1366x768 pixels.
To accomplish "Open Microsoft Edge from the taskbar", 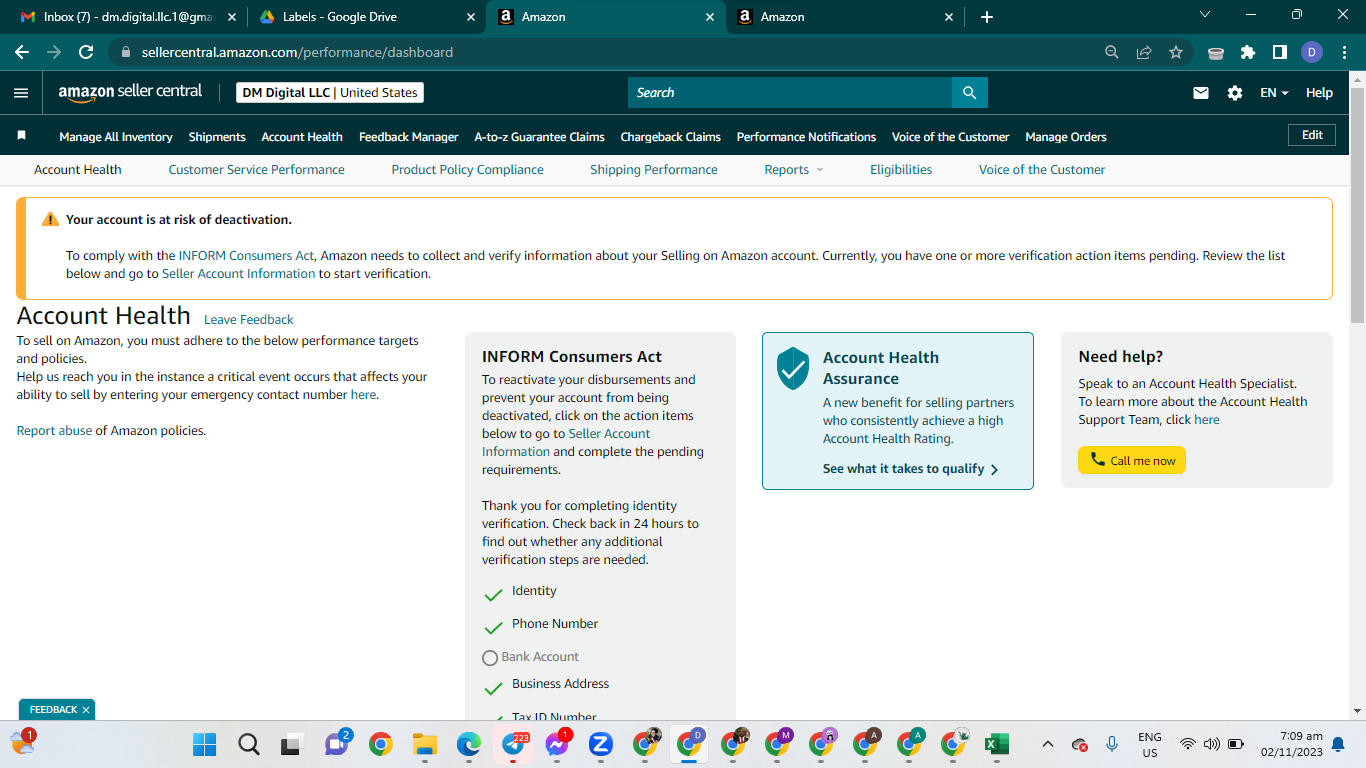I will point(469,744).
